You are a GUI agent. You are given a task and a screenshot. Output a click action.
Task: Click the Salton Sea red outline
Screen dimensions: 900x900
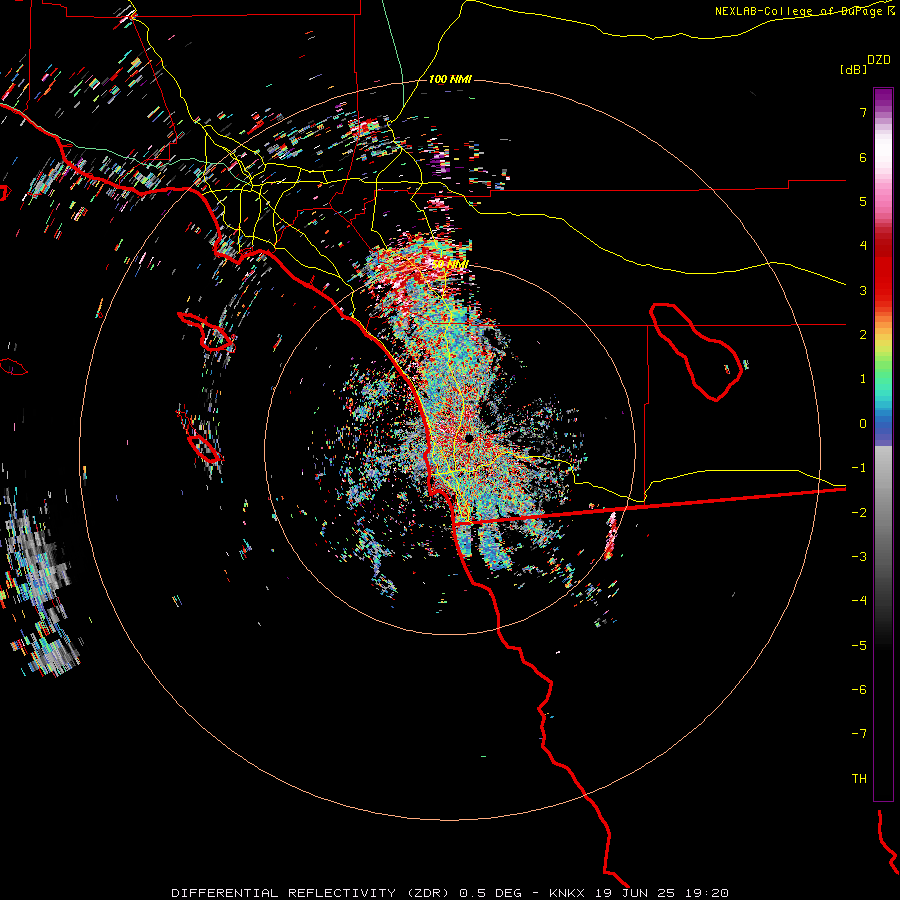[x=696, y=352]
